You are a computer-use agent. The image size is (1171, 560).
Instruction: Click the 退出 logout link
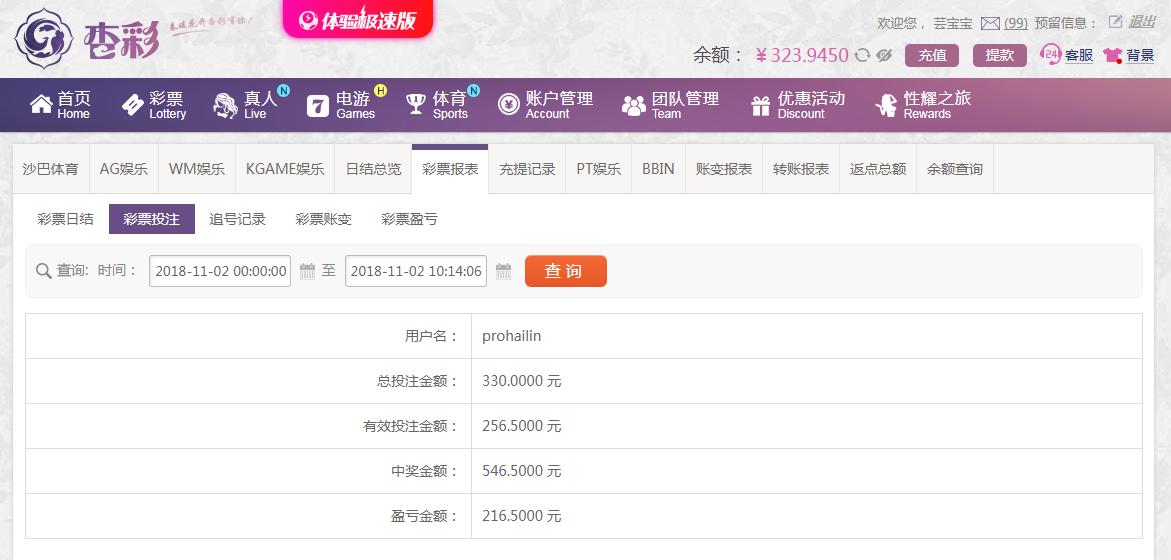coord(1142,22)
